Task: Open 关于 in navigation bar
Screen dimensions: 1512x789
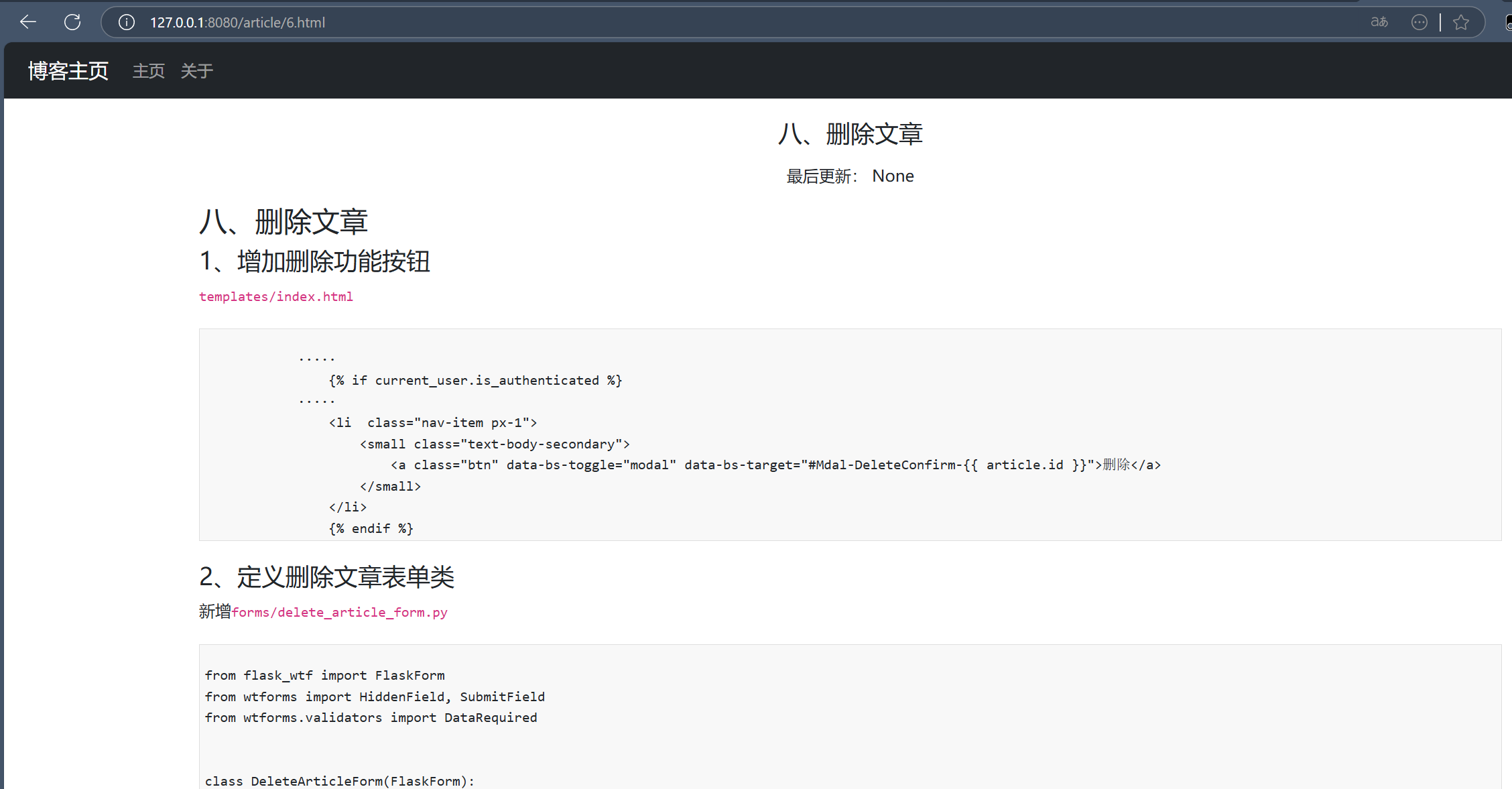Action: coord(196,70)
